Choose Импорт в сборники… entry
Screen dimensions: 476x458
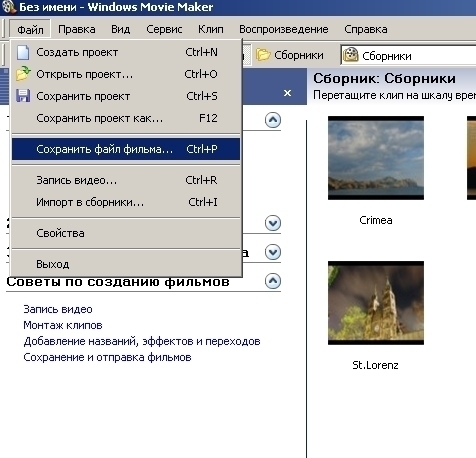click(x=126, y=202)
